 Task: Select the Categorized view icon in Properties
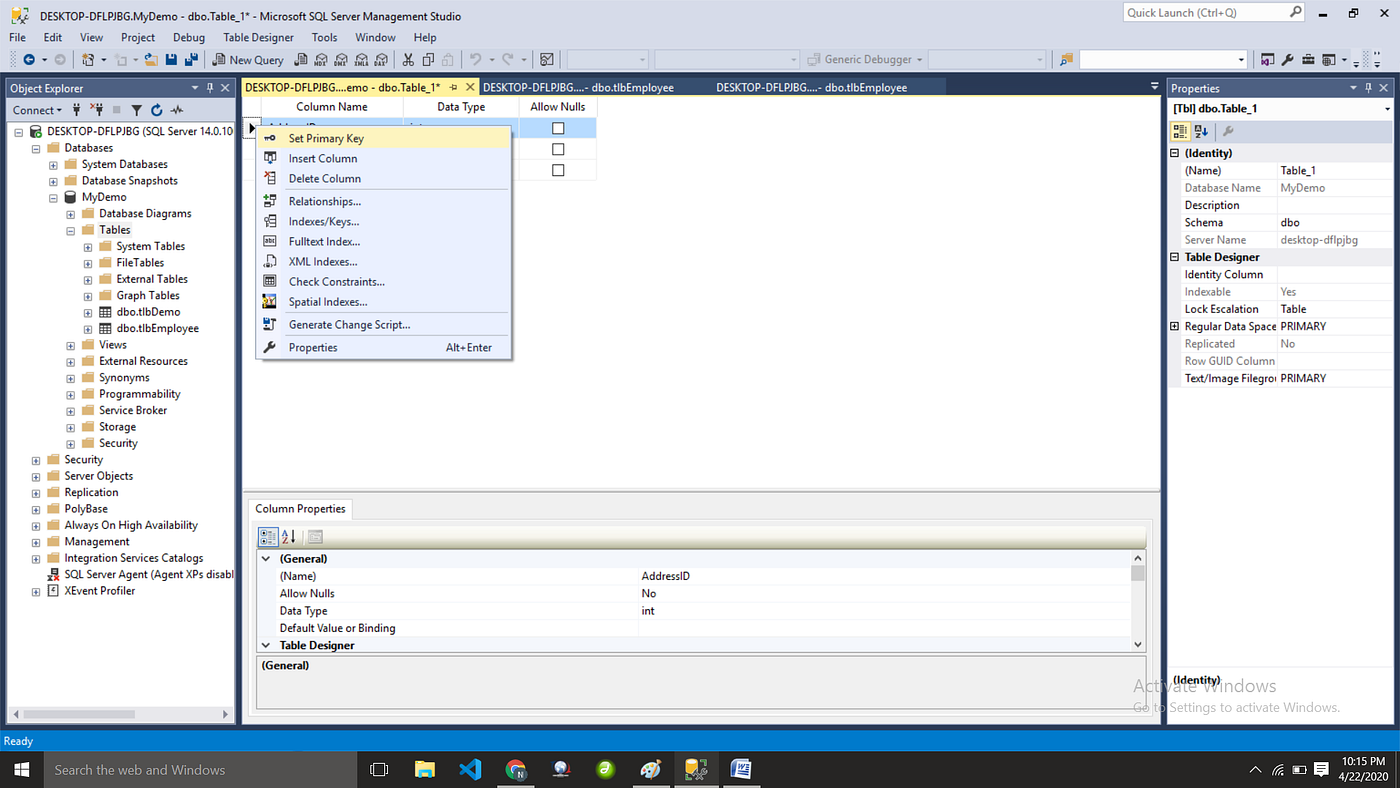point(1180,131)
